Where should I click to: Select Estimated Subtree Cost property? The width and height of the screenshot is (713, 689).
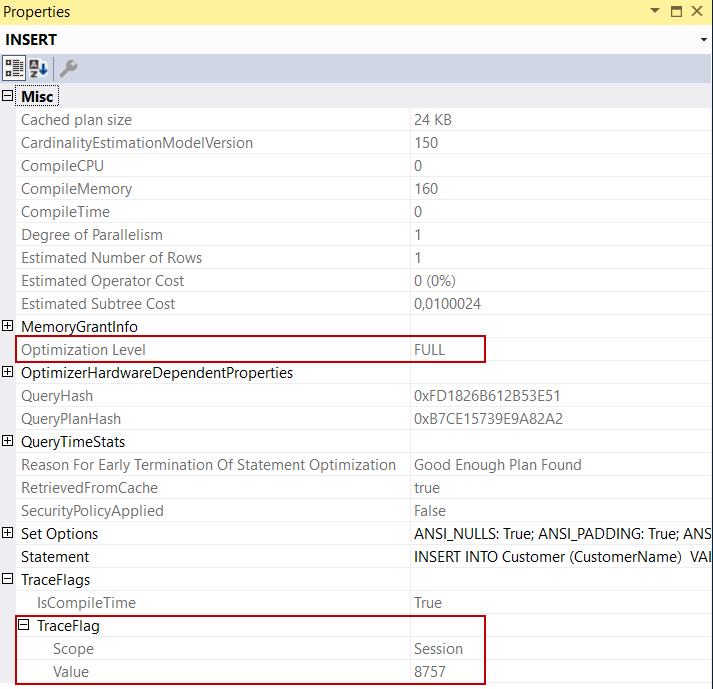(98, 304)
